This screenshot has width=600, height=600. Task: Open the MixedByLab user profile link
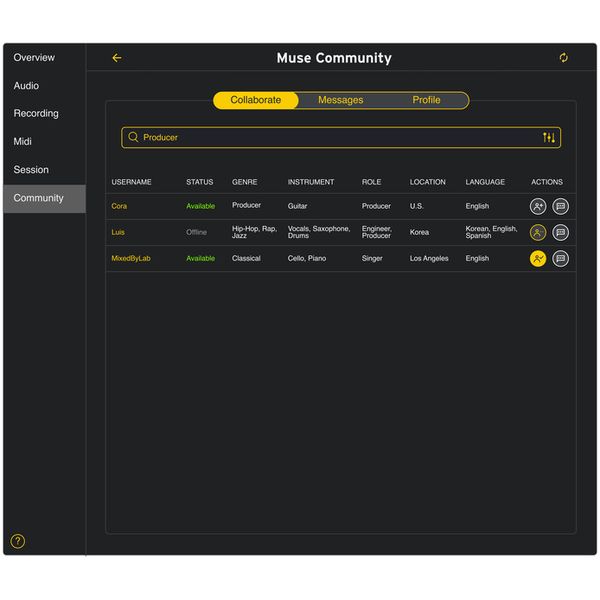[131, 258]
